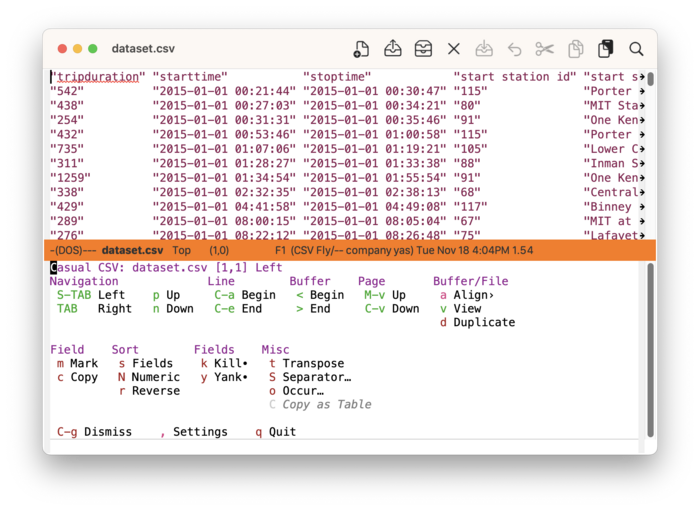Select TAB Right navigation command

click(x=94, y=309)
